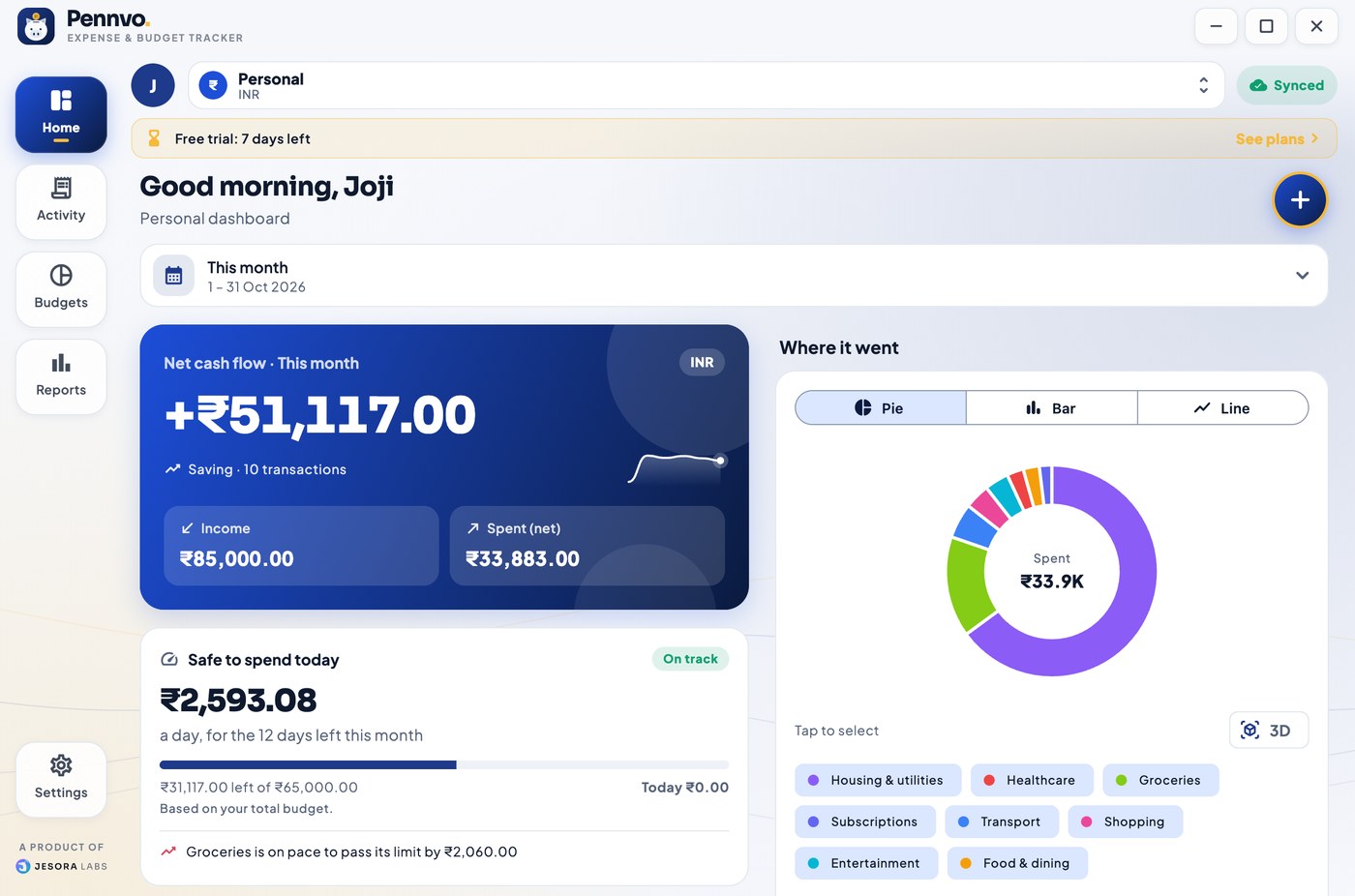Click the Income ₹85,000.00 card
The width and height of the screenshot is (1355, 896).
point(301,546)
